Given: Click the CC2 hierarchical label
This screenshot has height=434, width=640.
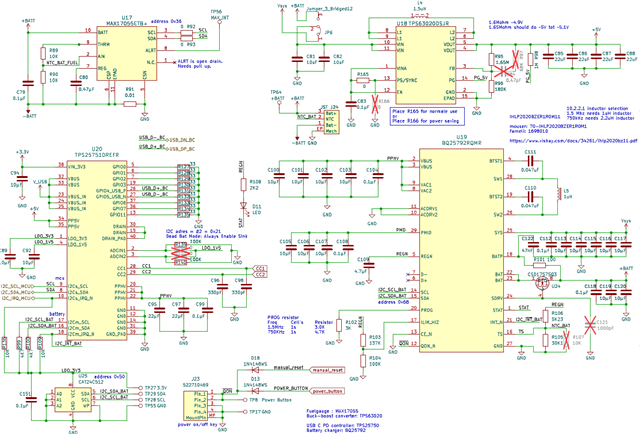Looking at the screenshot, I should (x=260, y=275).
